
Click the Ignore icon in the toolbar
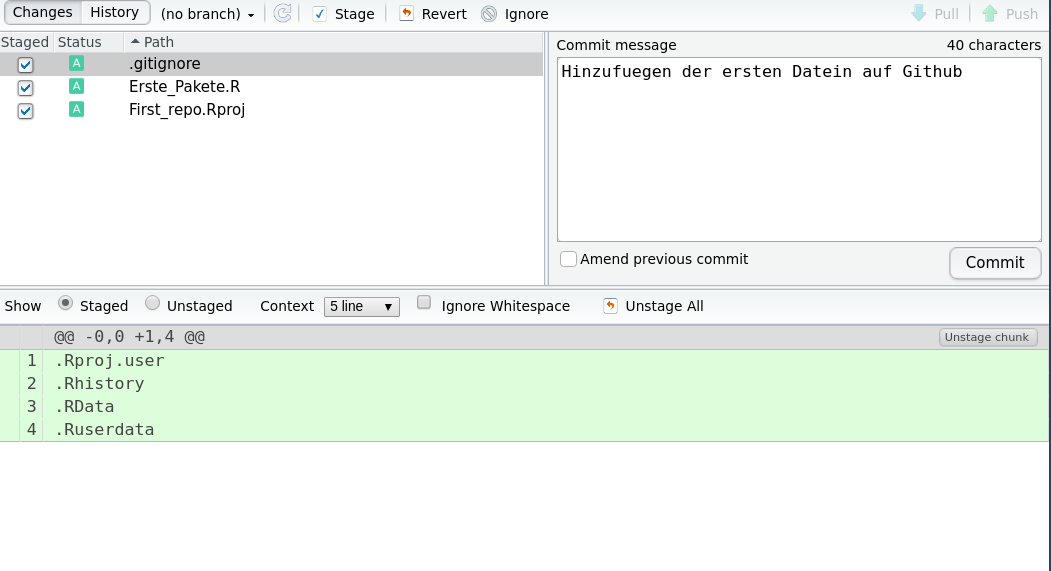click(489, 14)
